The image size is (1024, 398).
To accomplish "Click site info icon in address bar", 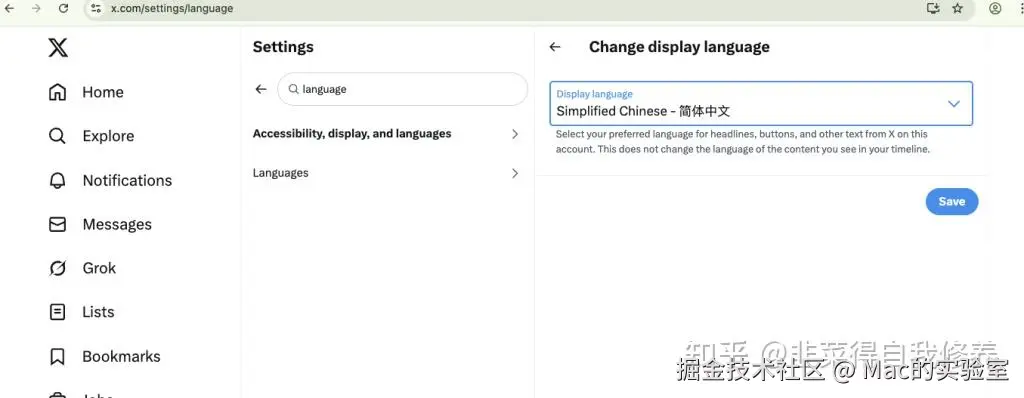I will [96, 8].
